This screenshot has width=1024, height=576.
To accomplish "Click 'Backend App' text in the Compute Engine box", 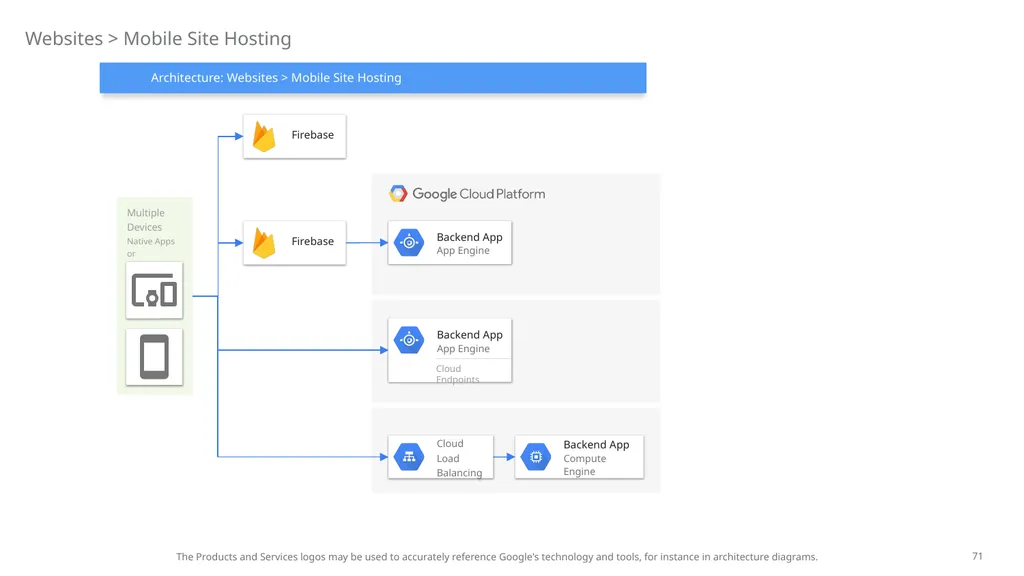I will [596, 445].
